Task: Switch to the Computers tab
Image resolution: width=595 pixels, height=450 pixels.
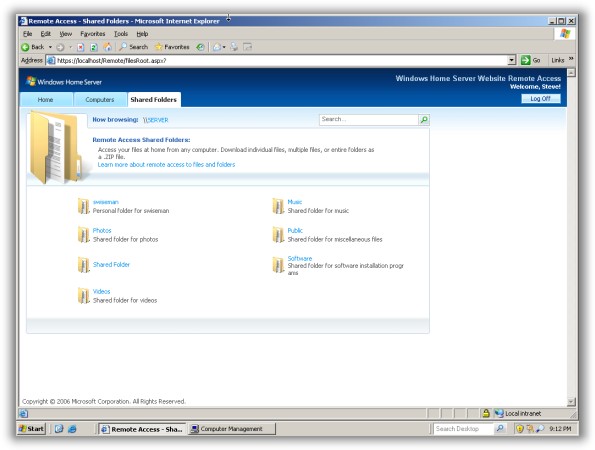Action: (100, 100)
